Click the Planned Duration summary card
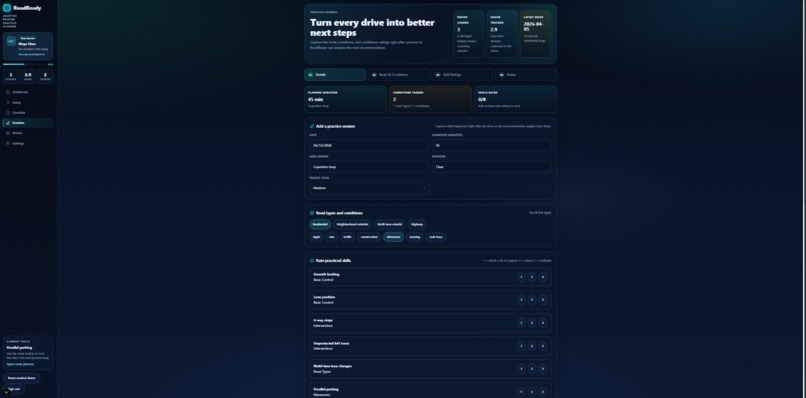806x398 pixels. pyautogui.click(x=345, y=99)
